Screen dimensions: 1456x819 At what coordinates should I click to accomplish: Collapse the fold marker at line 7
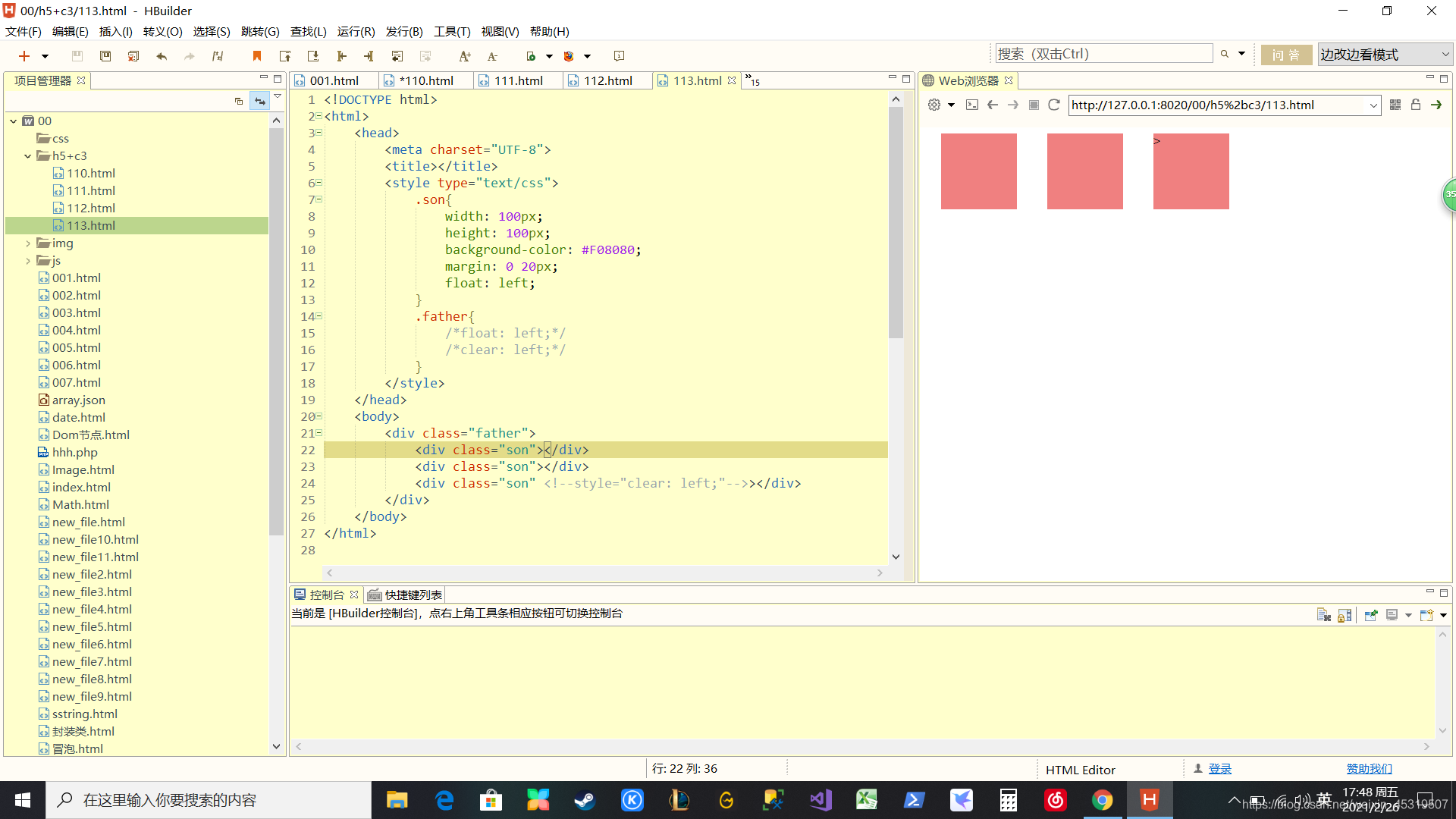tap(319, 199)
